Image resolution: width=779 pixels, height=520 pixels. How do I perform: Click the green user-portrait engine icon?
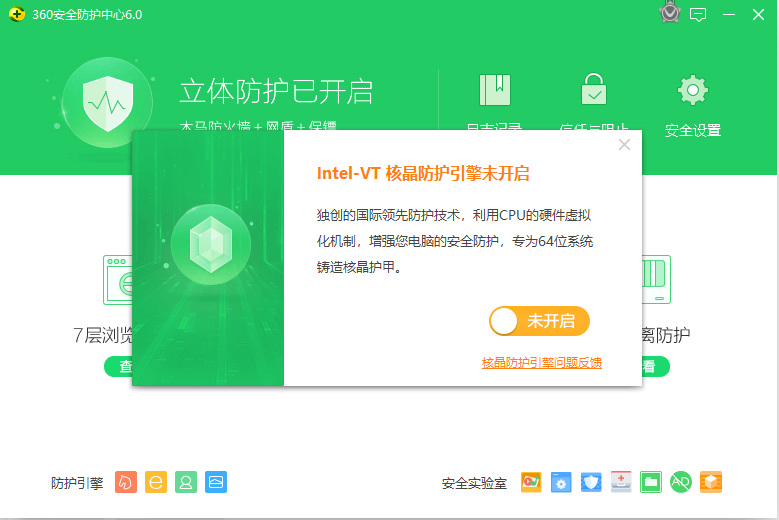pos(186,482)
